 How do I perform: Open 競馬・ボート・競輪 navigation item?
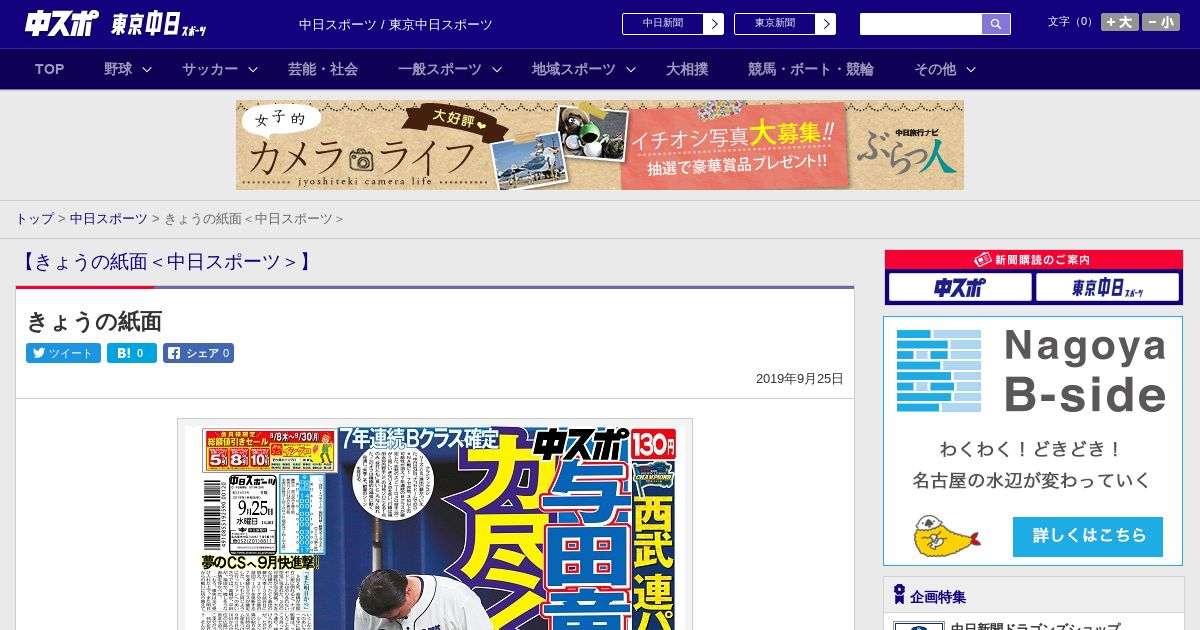[x=811, y=69]
